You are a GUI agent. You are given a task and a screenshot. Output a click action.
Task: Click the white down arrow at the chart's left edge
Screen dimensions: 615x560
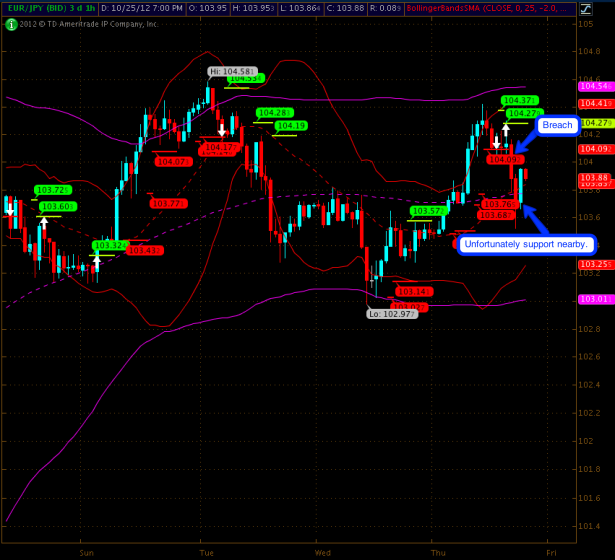10,209
